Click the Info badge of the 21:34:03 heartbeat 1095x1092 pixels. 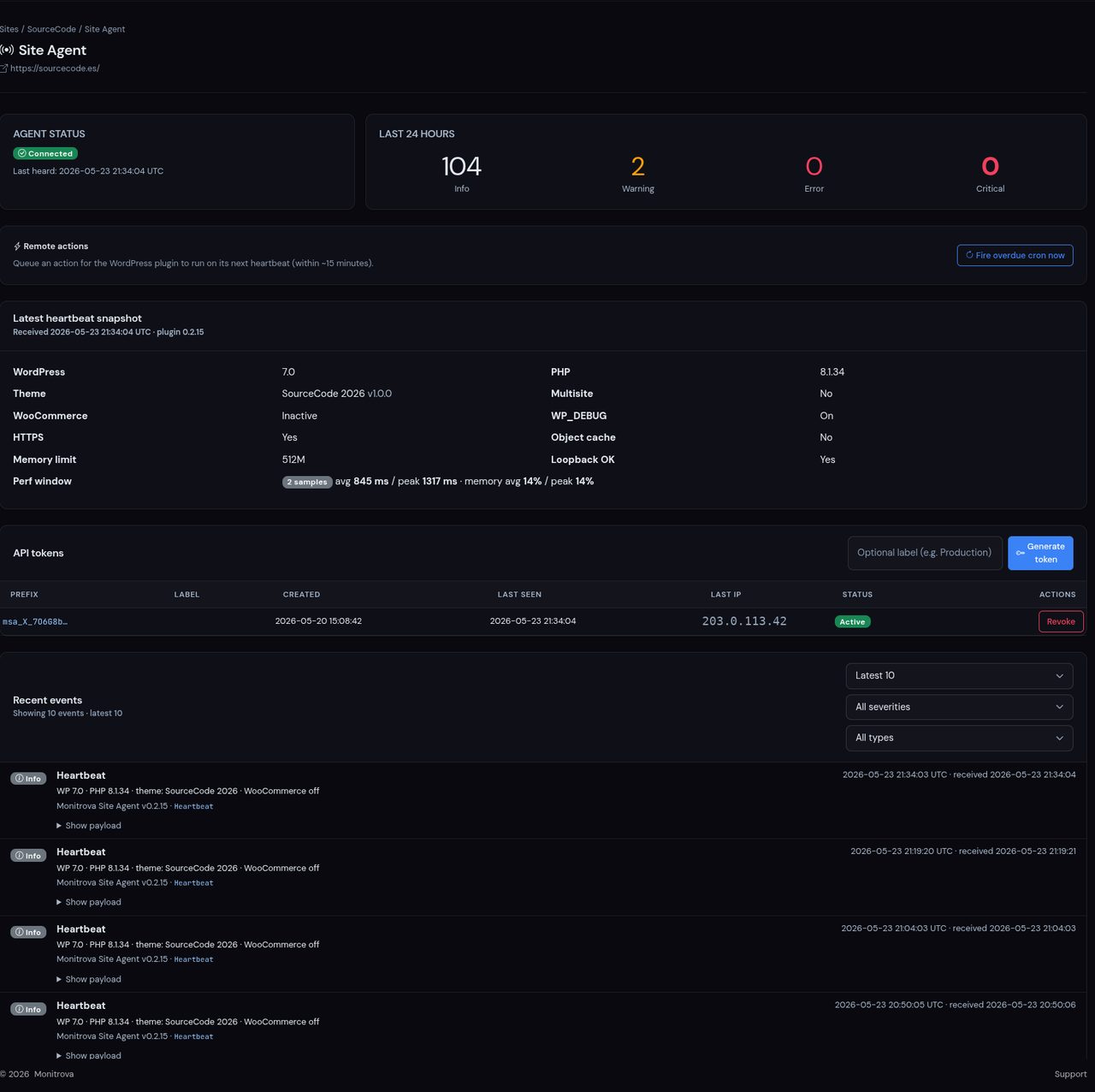[x=28, y=779]
